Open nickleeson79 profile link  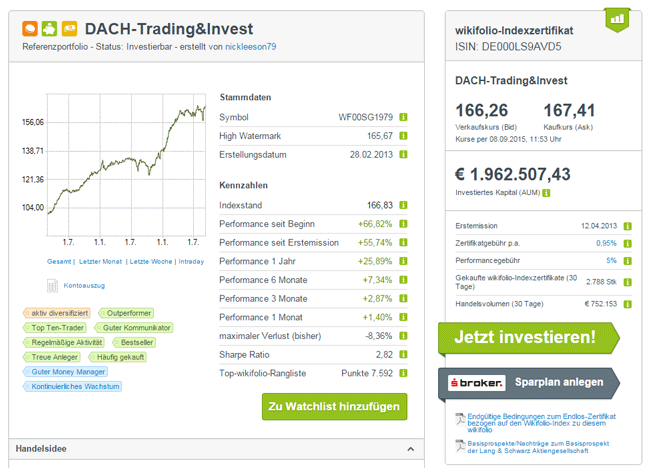pos(250,47)
